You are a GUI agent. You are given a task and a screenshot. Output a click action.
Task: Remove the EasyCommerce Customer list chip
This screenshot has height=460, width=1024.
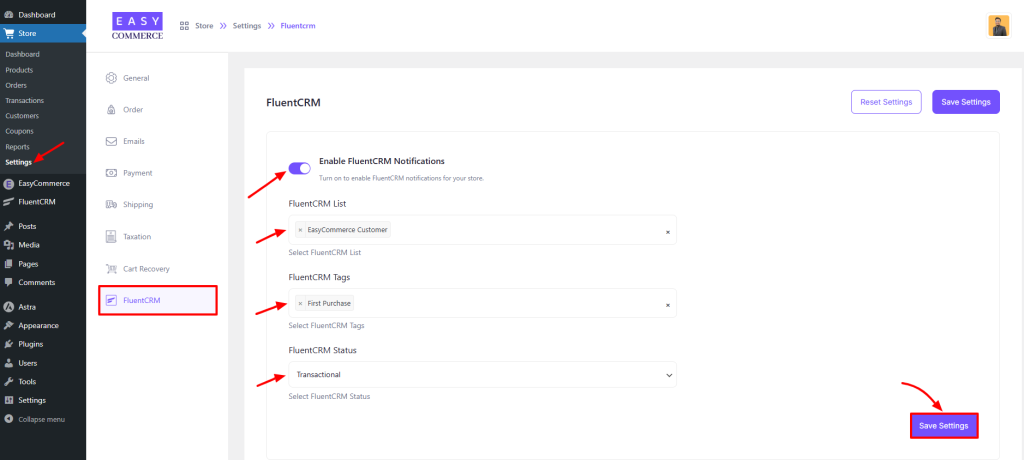[300, 230]
